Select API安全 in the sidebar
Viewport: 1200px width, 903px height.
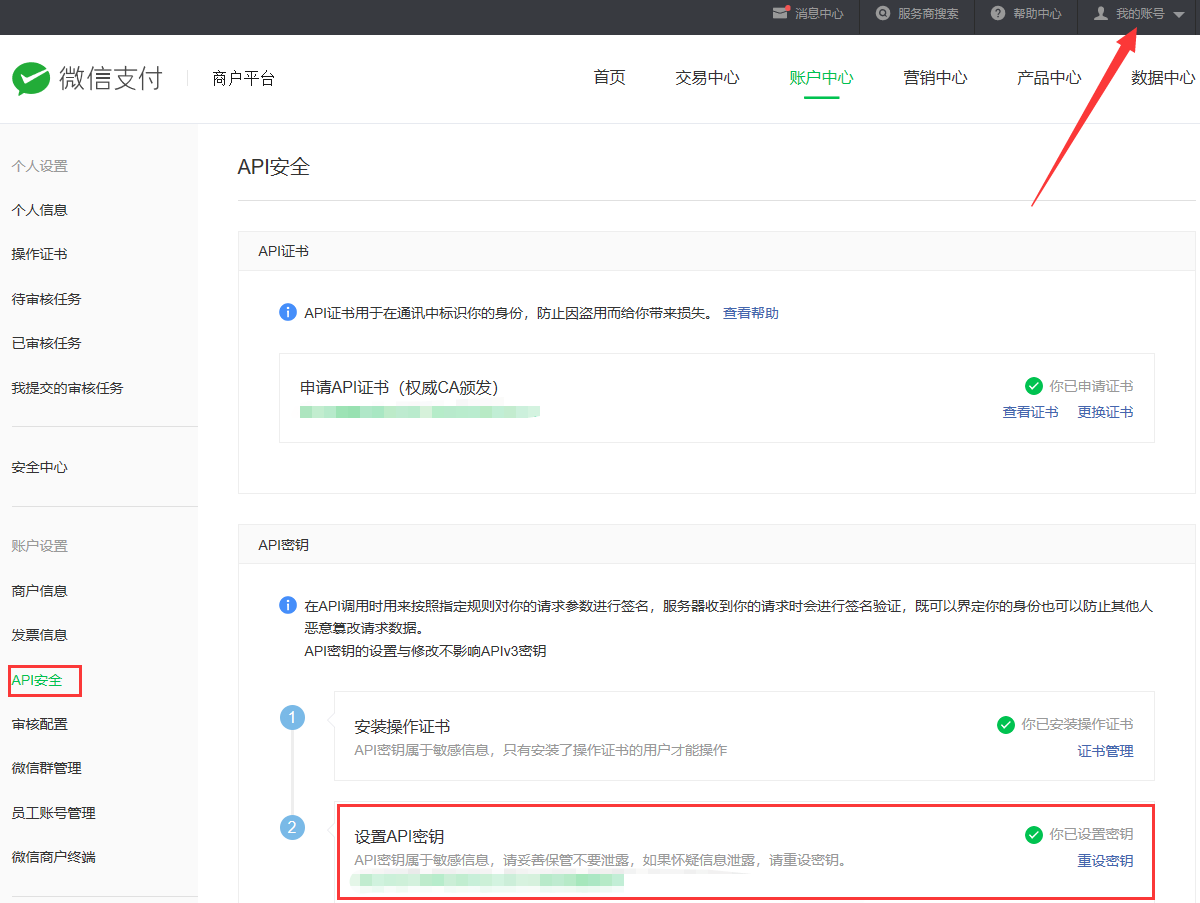click(x=37, y=680)
